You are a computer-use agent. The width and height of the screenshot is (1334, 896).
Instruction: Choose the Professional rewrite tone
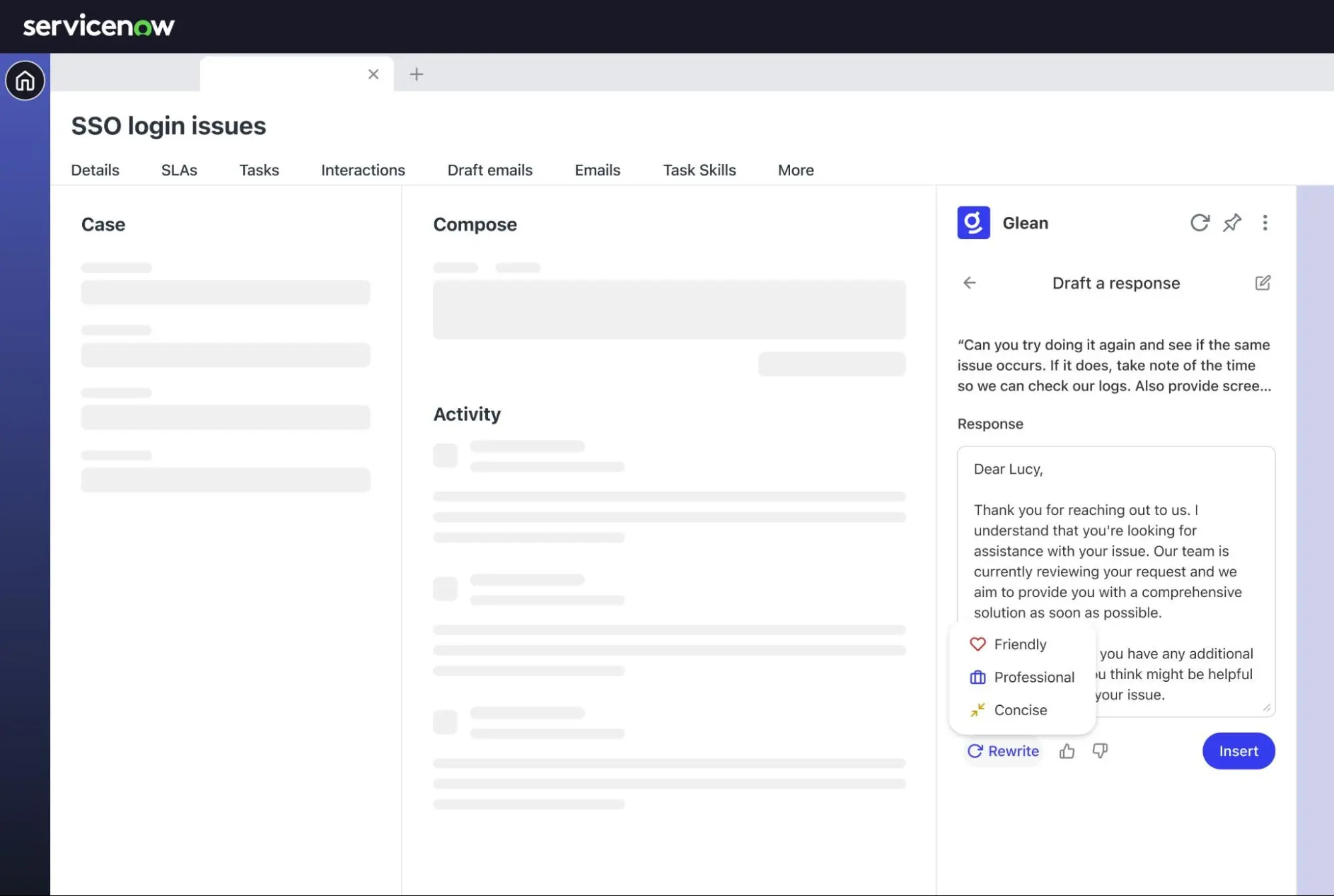tap(1033, 677)
